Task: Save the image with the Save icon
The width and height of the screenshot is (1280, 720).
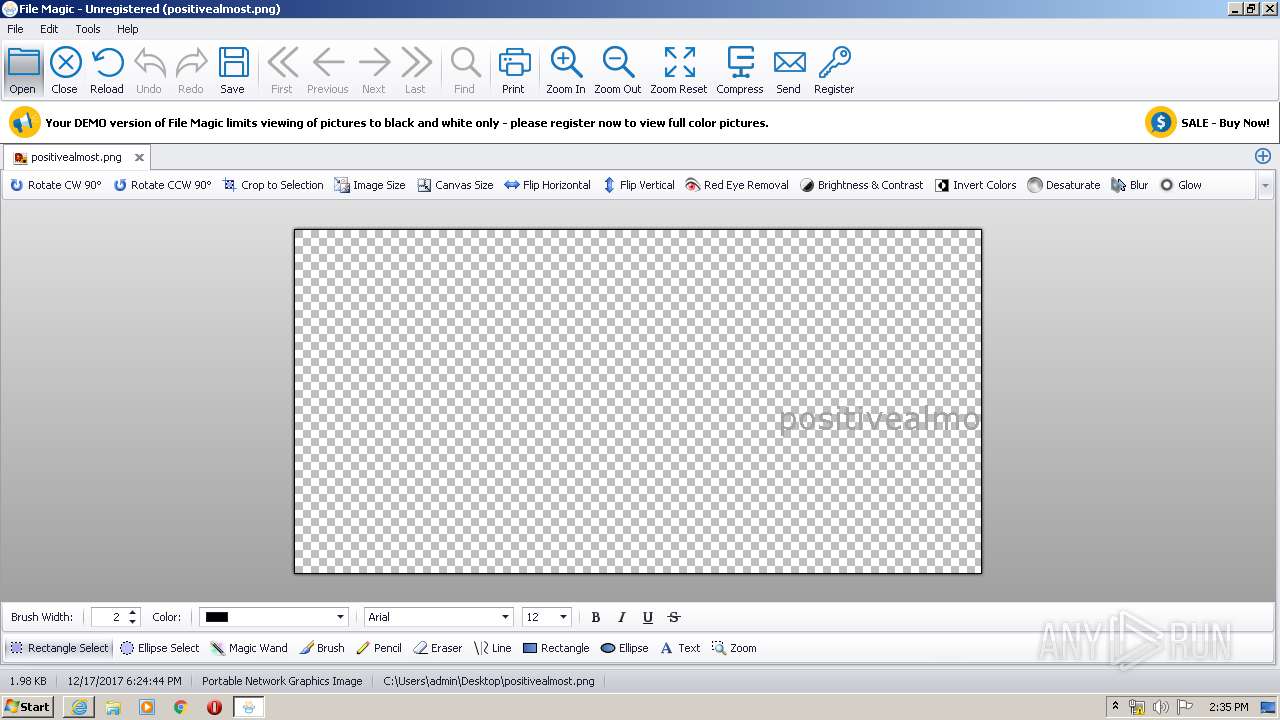Action: point(233,71)
